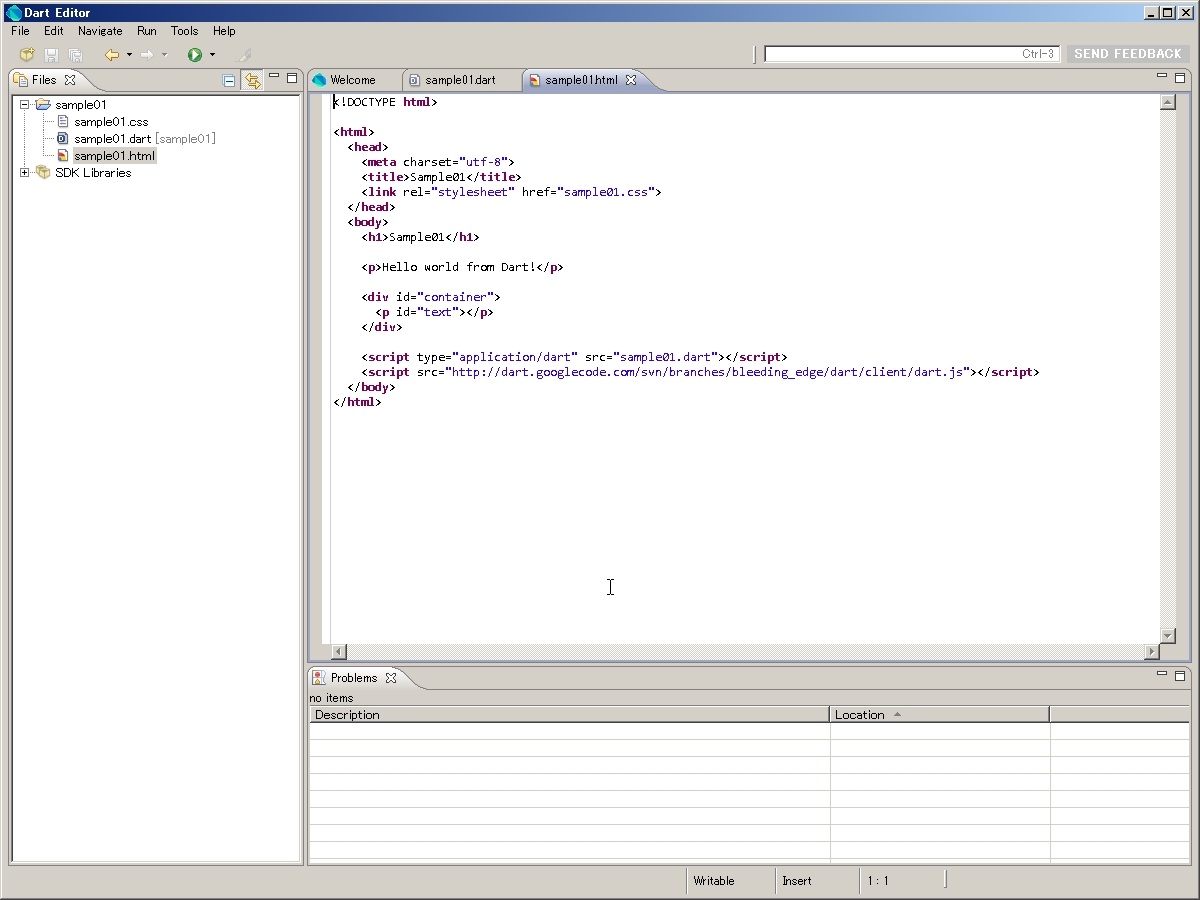Open the Help menu

tap(224, 31)
